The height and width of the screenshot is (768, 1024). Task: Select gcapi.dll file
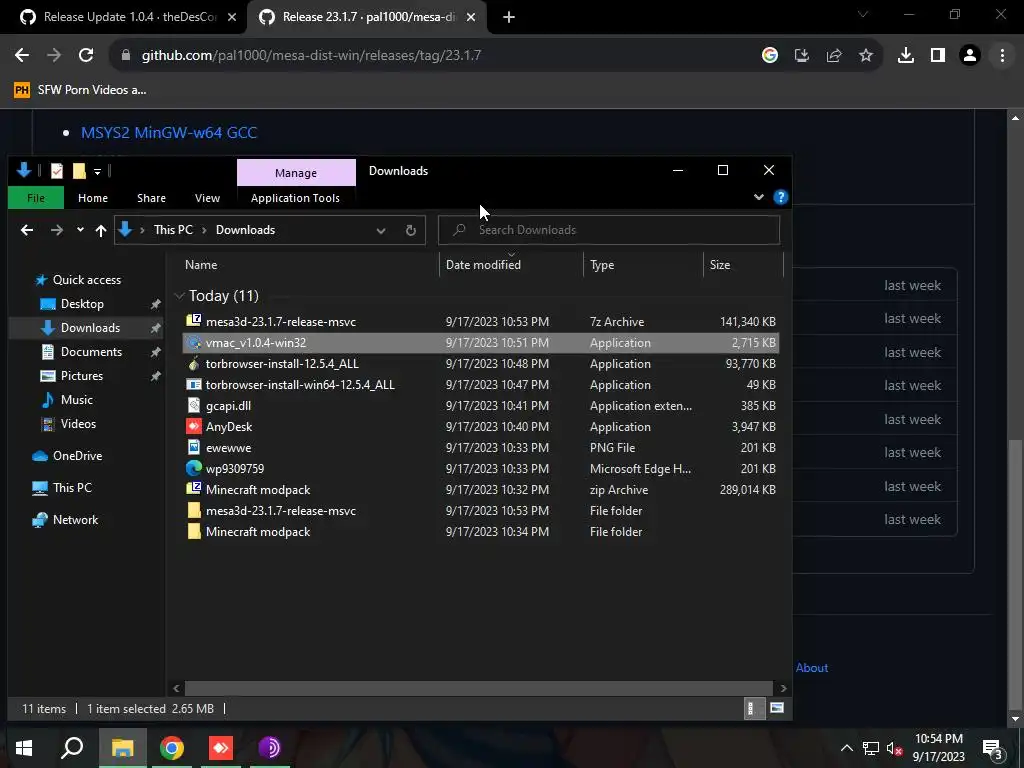[x=481, y=406]
